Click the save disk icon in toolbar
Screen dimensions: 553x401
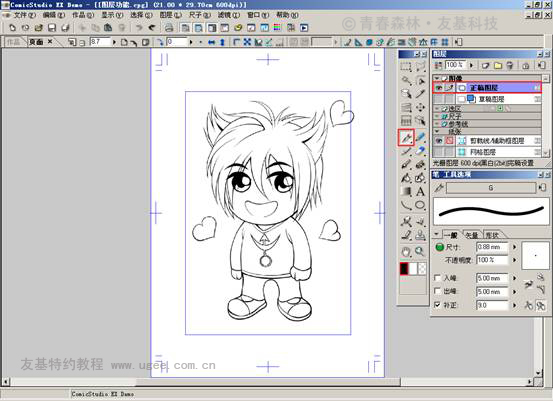tap(52, 28)
